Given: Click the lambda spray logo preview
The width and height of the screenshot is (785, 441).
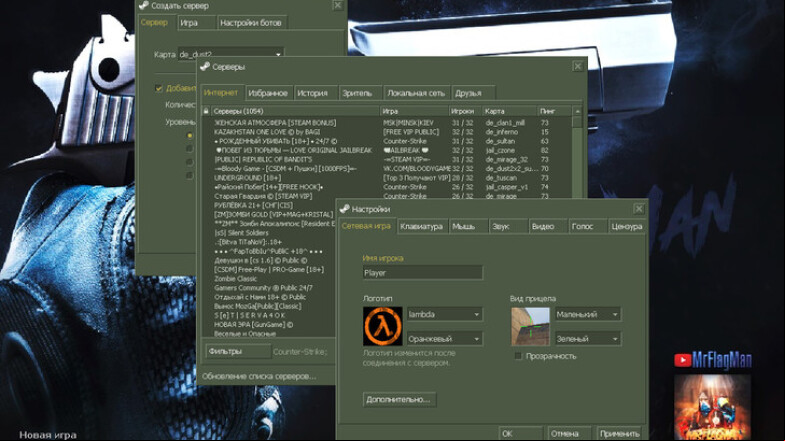Looking at the screenshot, I should [382, 326].
